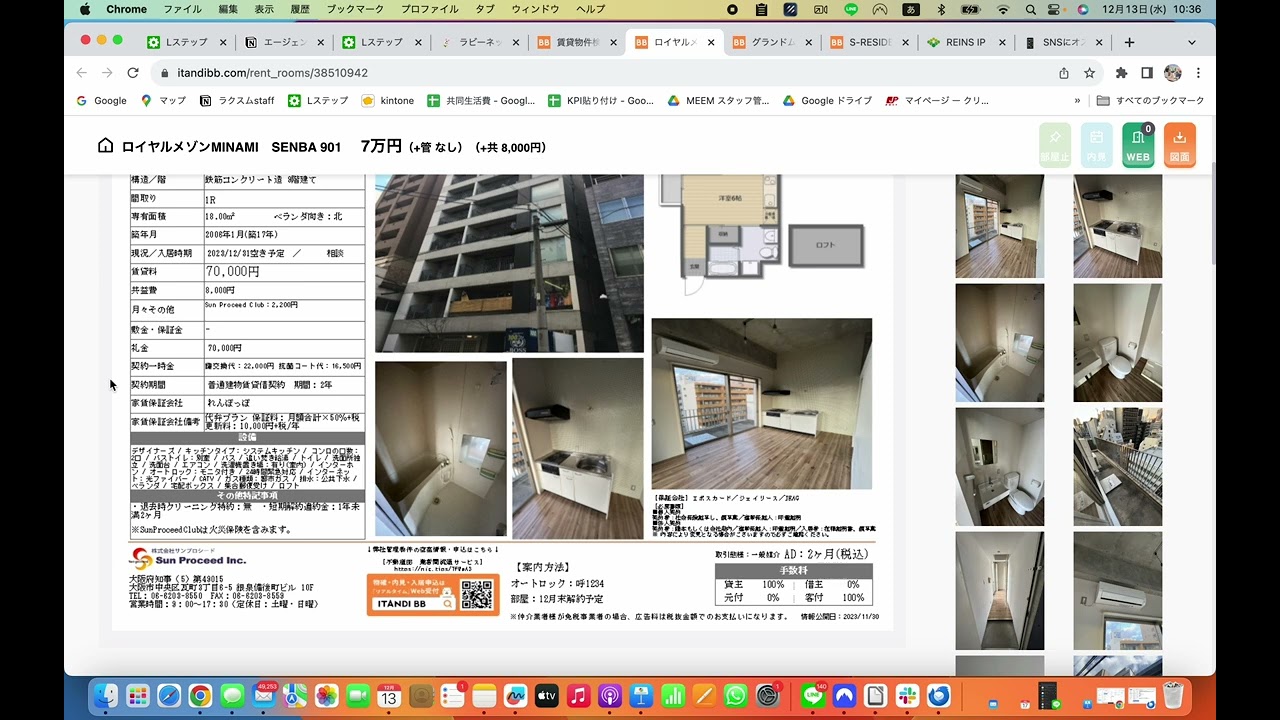The image size is (1280, 720).
Task: Switch to the SNSにオ tab
Action: point(1064,42)
